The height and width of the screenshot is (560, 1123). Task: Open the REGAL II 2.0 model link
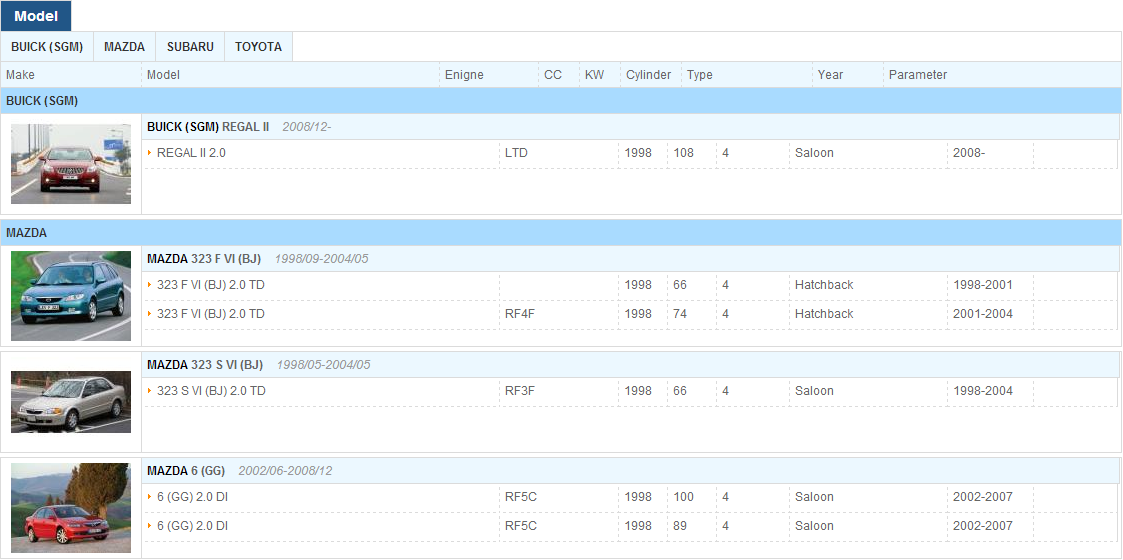[x=191, y=153]
